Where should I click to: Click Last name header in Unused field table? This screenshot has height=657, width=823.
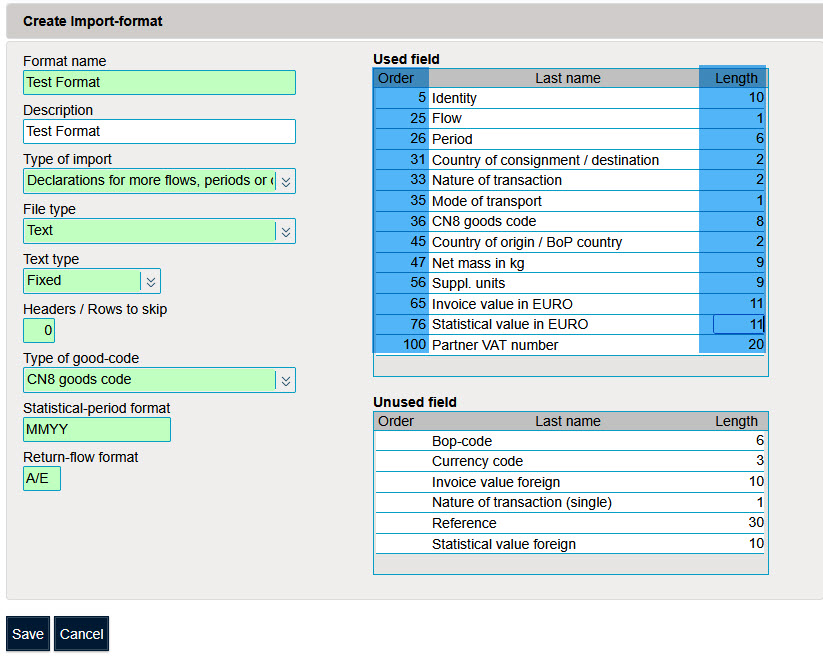pyautogui.click(x=567, y=421)
